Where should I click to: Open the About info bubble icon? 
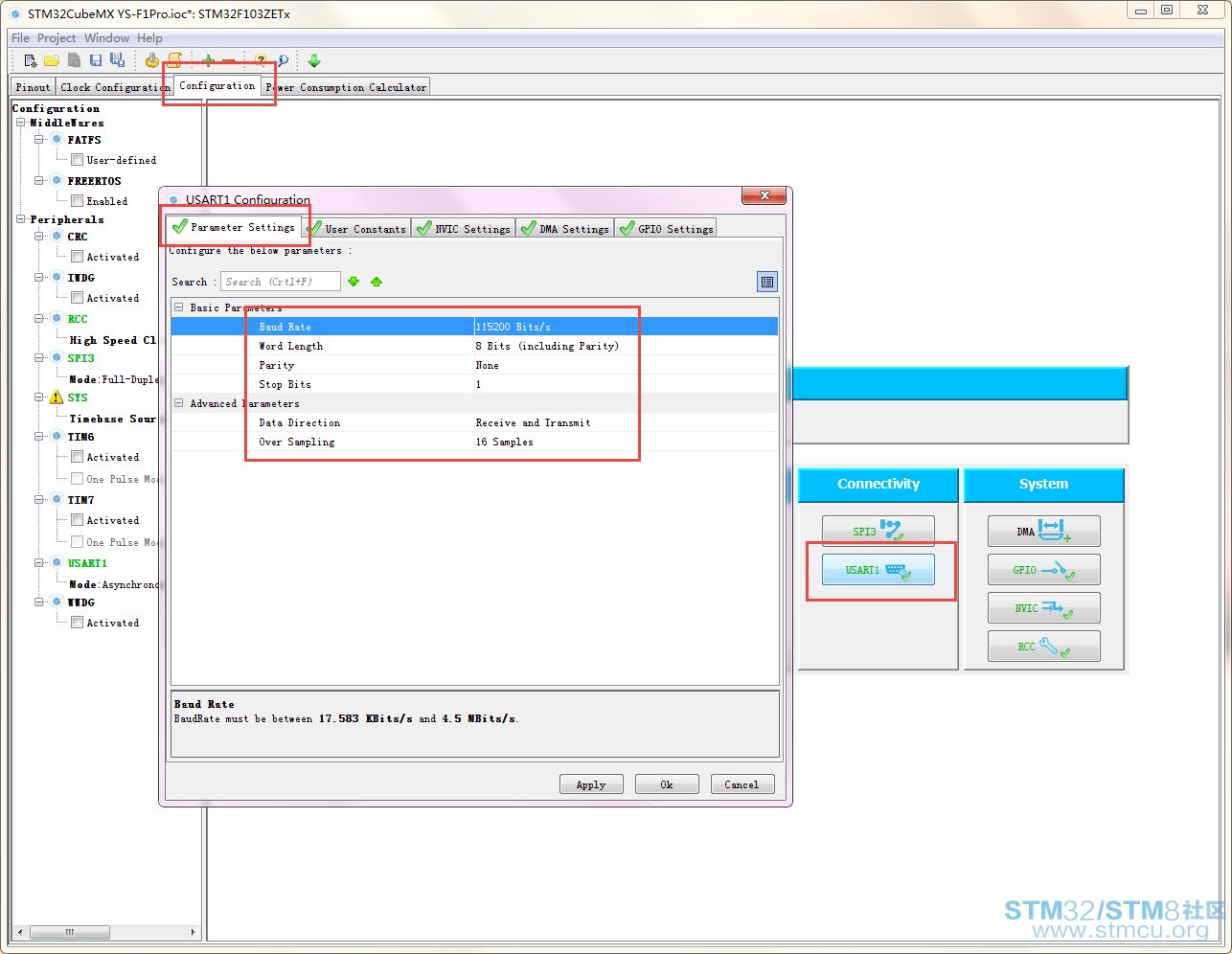coord(284,60)
